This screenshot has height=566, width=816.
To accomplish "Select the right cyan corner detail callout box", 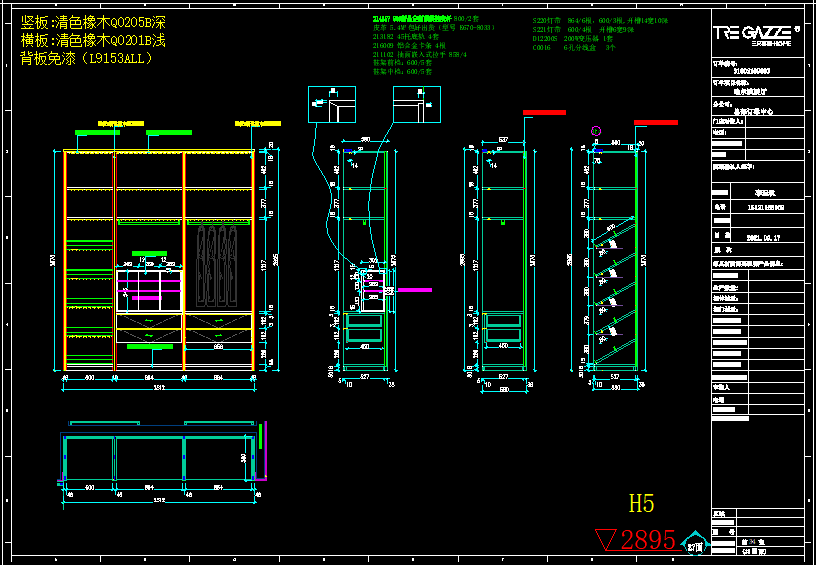I will pos(416,103).
